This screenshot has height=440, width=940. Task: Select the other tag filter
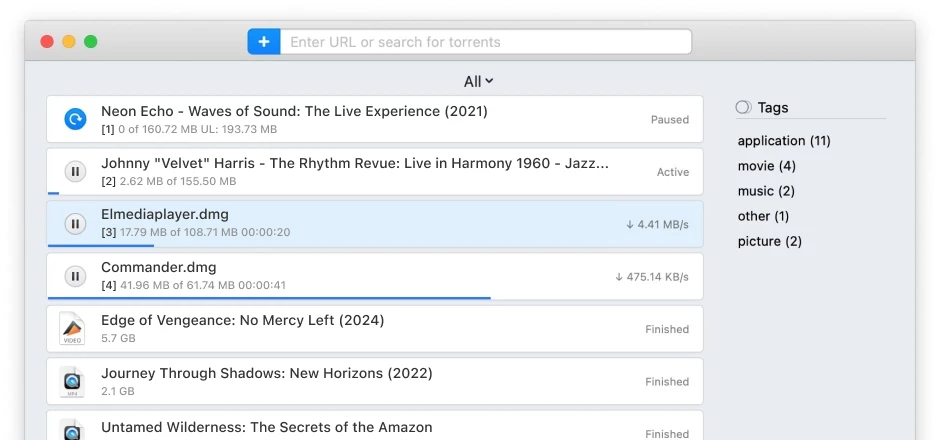[x=763, y=216]
